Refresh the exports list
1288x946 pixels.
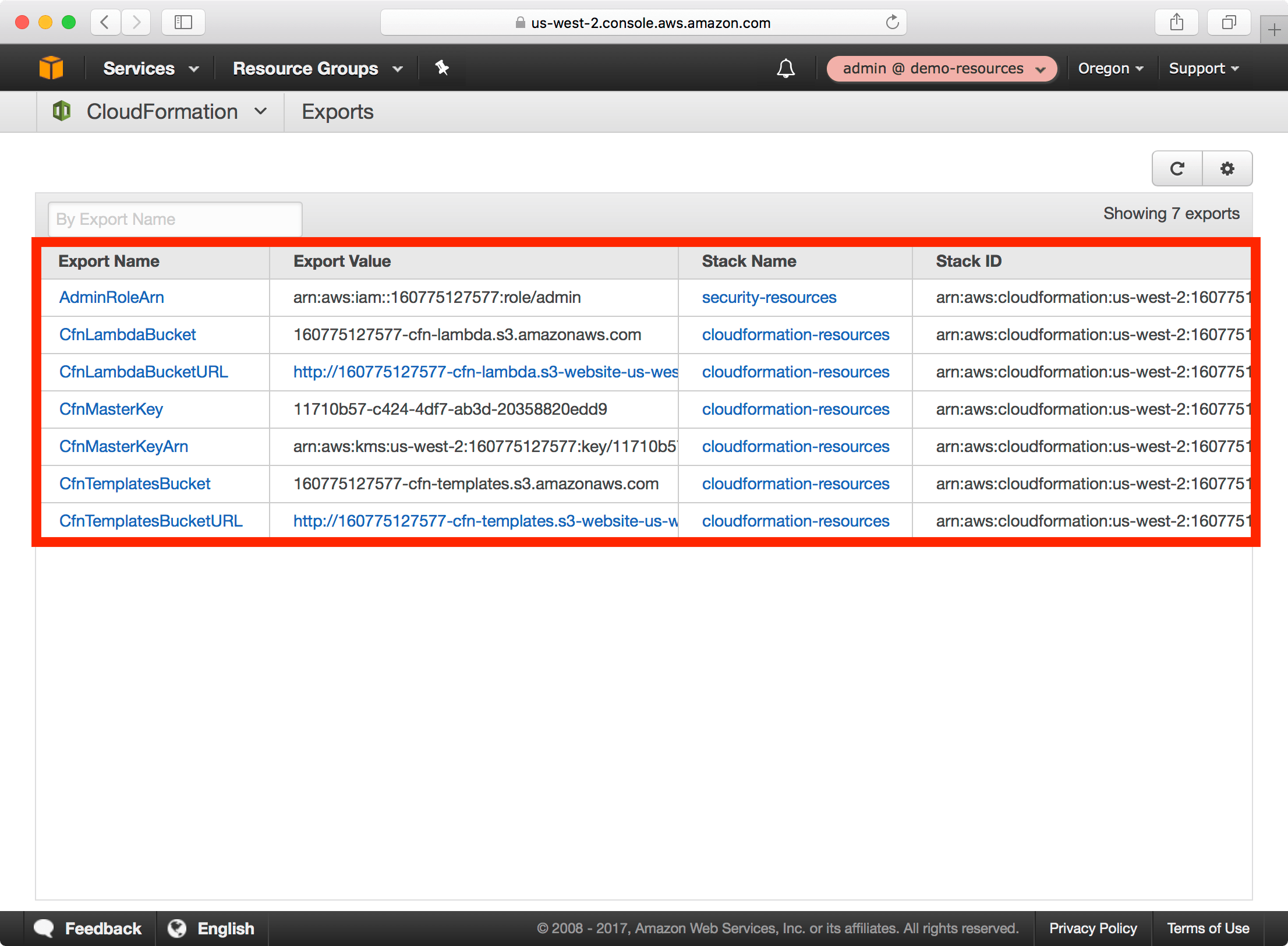(x=1176, y=168)
